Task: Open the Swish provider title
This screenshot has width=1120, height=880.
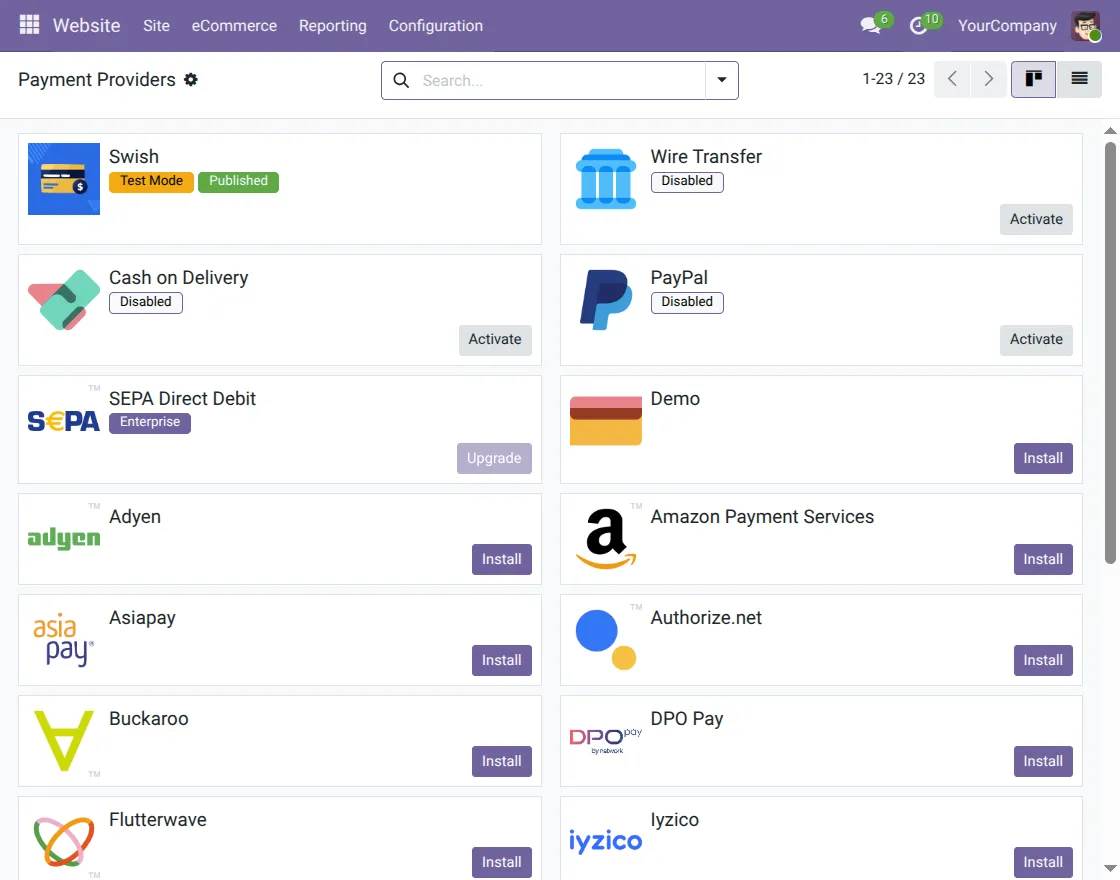Action: (x=134, y=156)
